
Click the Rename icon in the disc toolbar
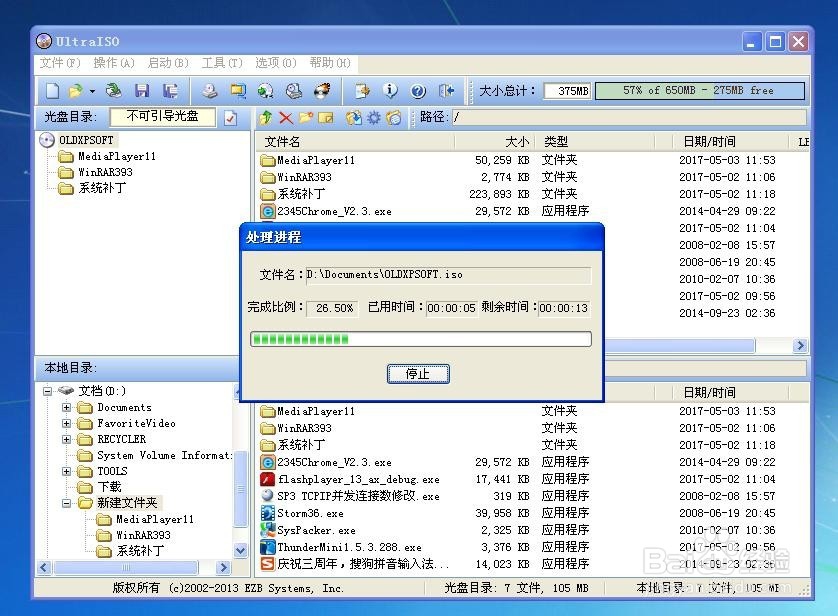pos(325,118)
